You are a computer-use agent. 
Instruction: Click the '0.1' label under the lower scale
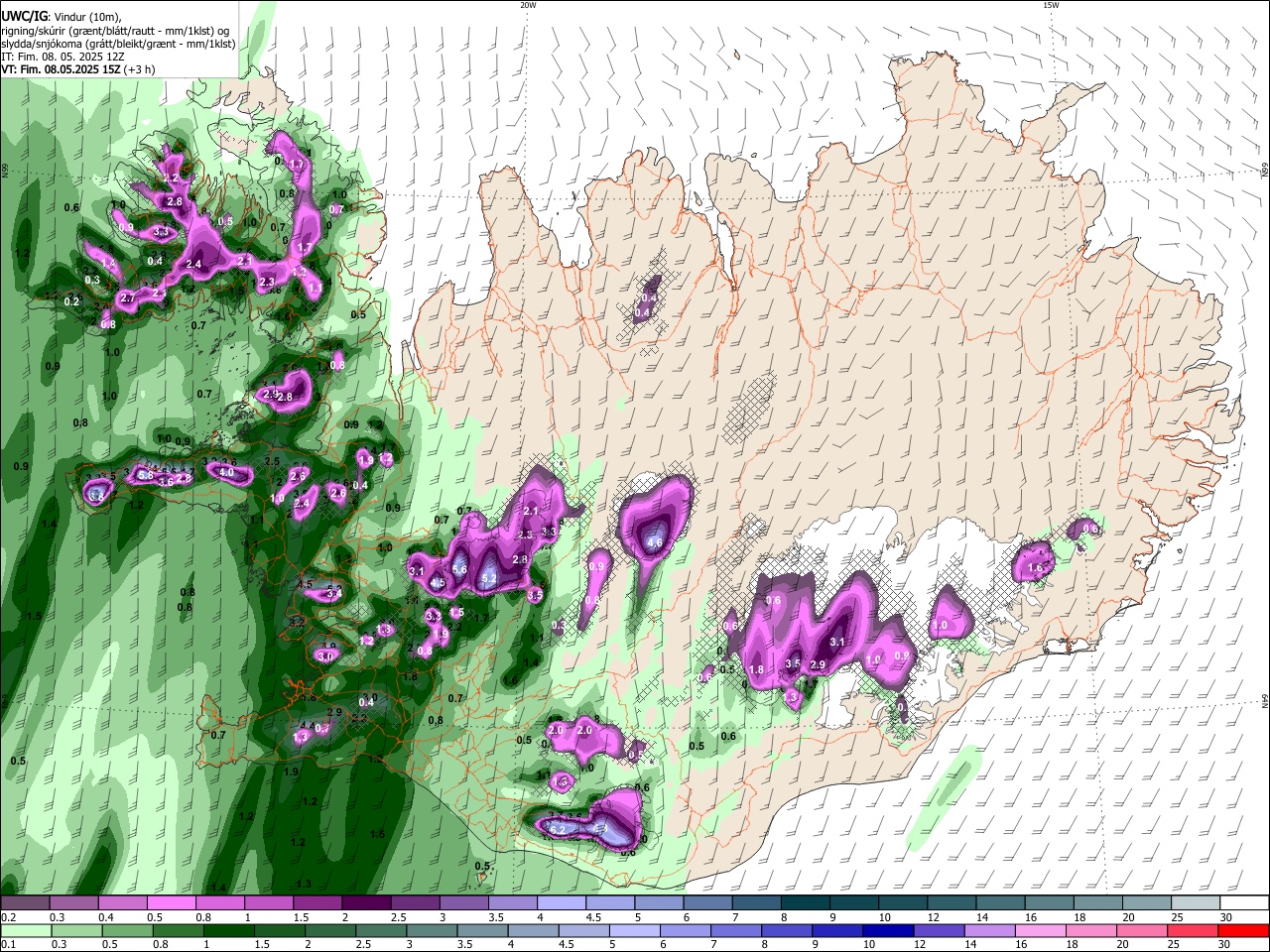pyautogui.click(x=8, y=944)
